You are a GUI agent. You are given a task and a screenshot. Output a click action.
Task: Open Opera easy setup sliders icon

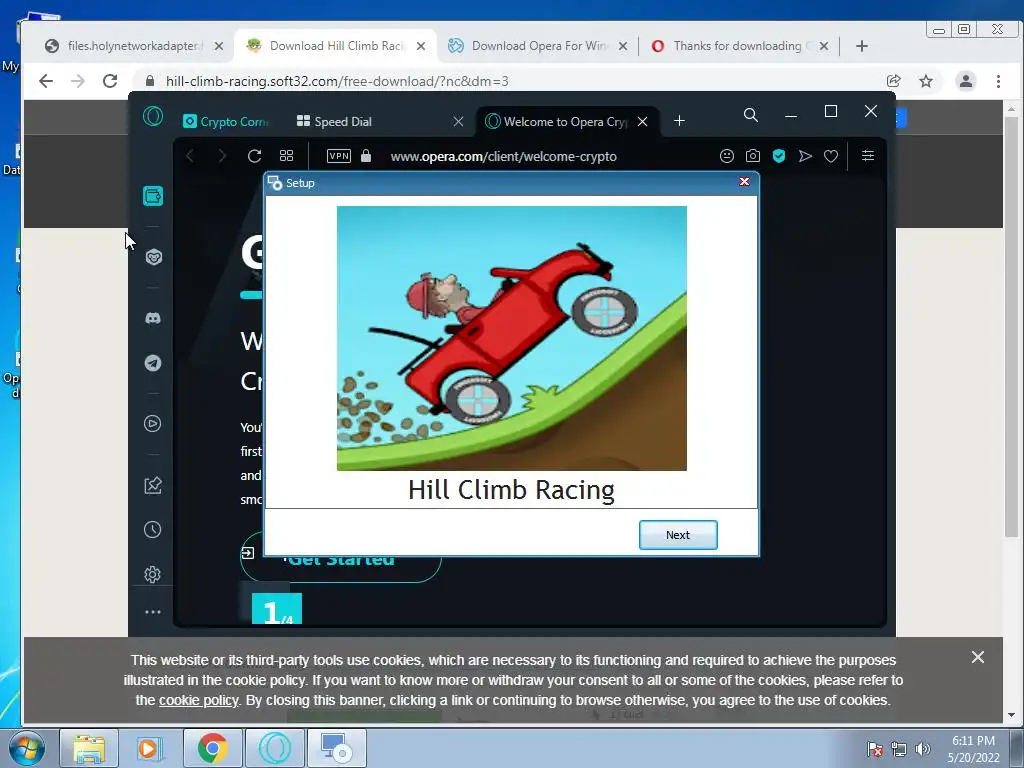coord(868,155)
